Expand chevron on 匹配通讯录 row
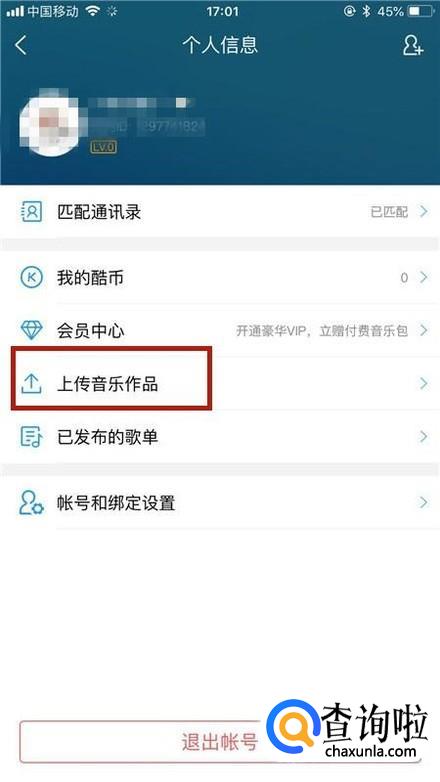440x782 pixels. pyautogui.click(x=424, y=211)
